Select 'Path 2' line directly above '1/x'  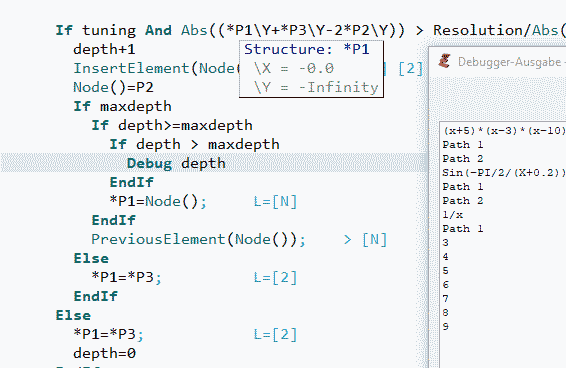point(463,201)
